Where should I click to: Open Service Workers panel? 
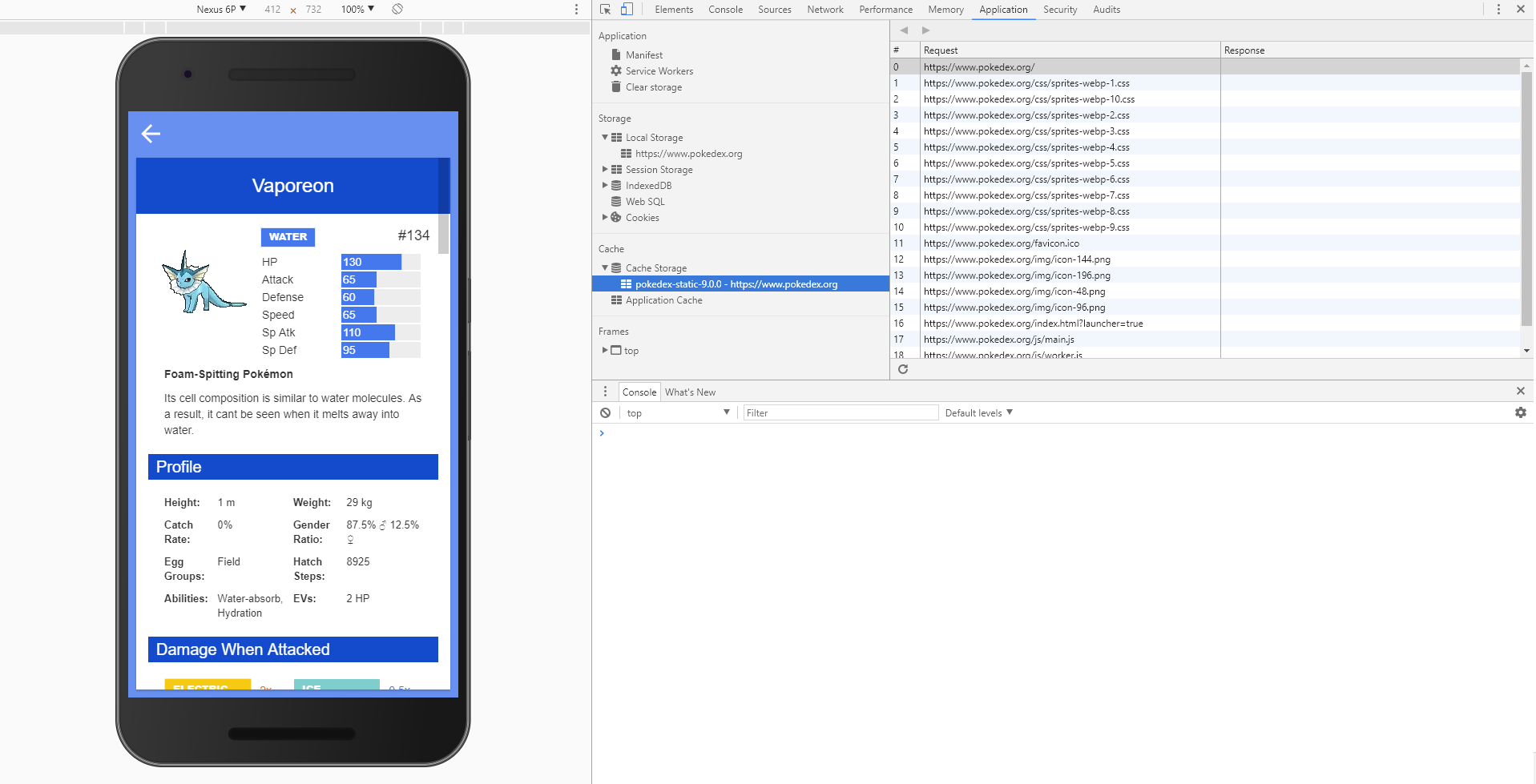point(659,71)
